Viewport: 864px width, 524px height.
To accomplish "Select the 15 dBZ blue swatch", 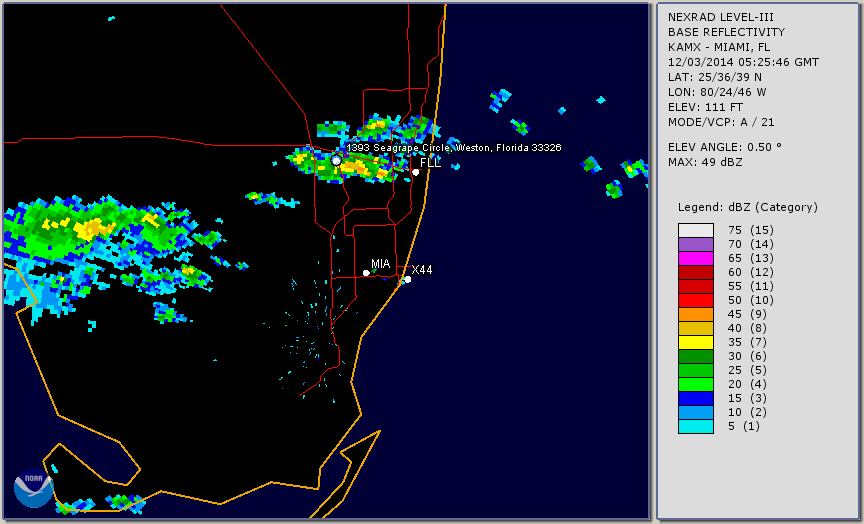I will point(696,398).
